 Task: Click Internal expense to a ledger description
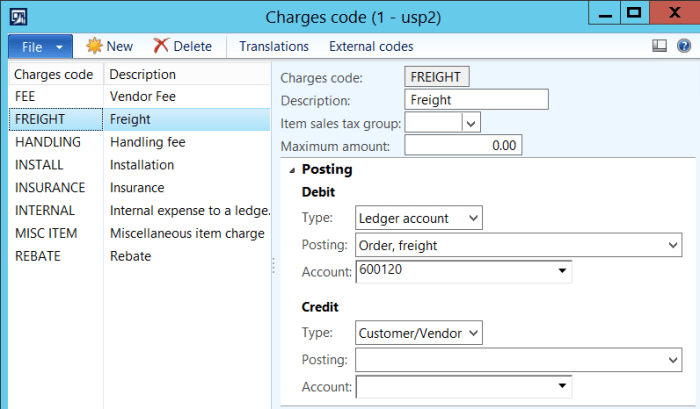[187, 210]
